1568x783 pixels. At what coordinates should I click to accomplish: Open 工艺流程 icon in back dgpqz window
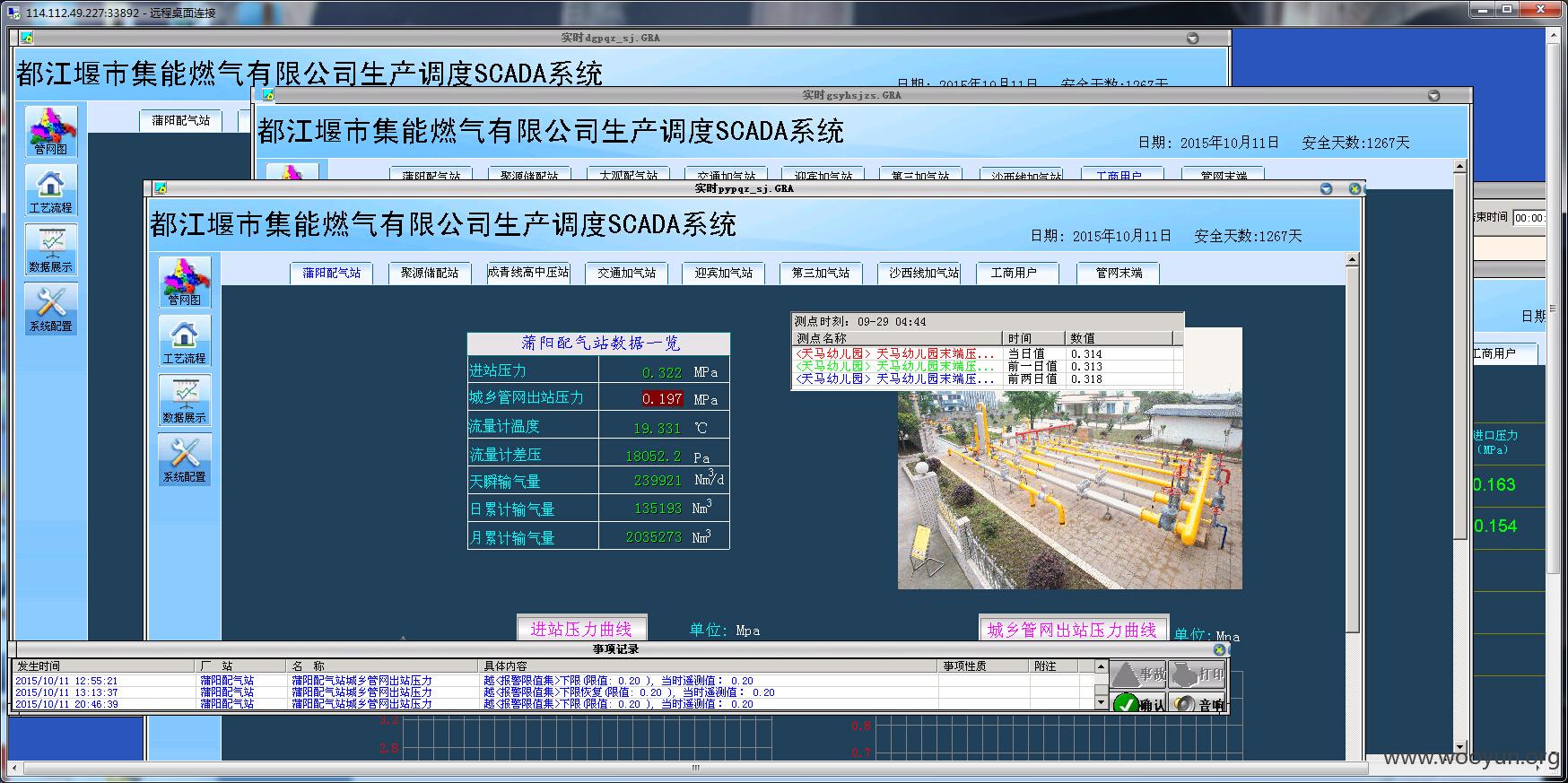[x=51, y=190]
